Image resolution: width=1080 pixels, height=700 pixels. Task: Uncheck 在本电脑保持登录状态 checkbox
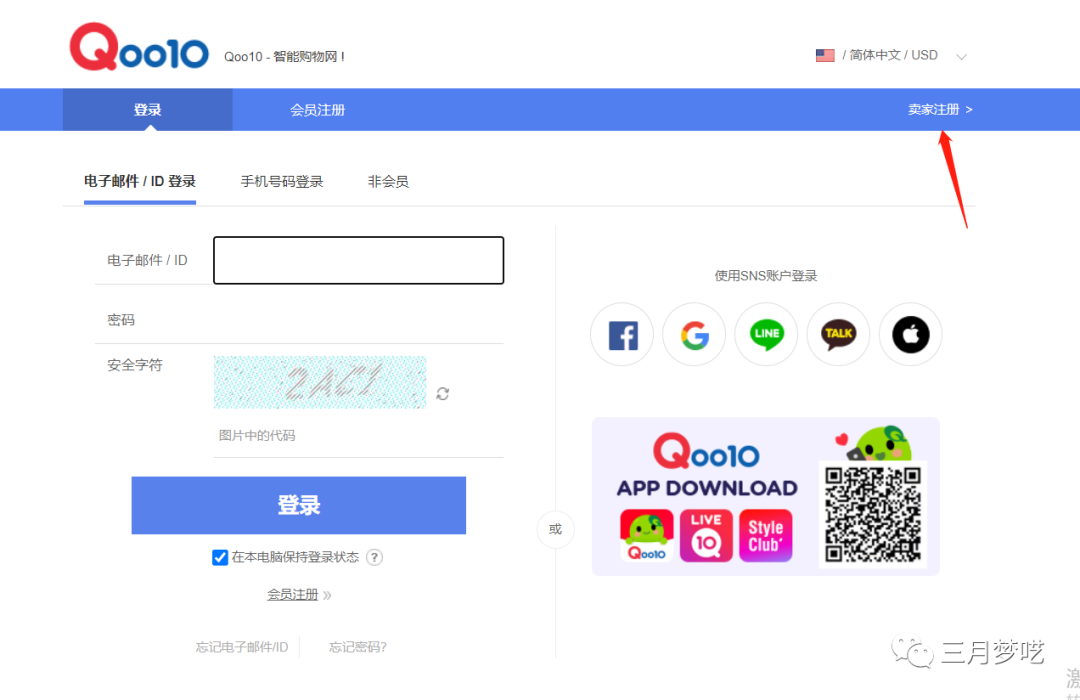pos(220,557)
